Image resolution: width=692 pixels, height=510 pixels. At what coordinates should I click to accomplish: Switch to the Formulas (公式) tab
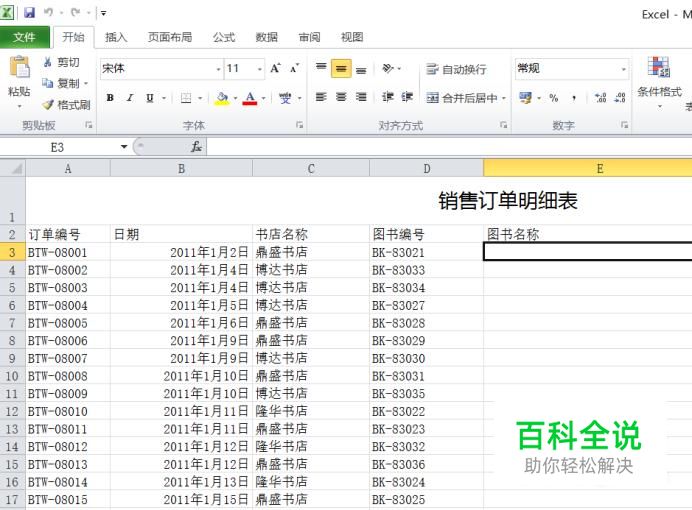click(x=224, y=37)
